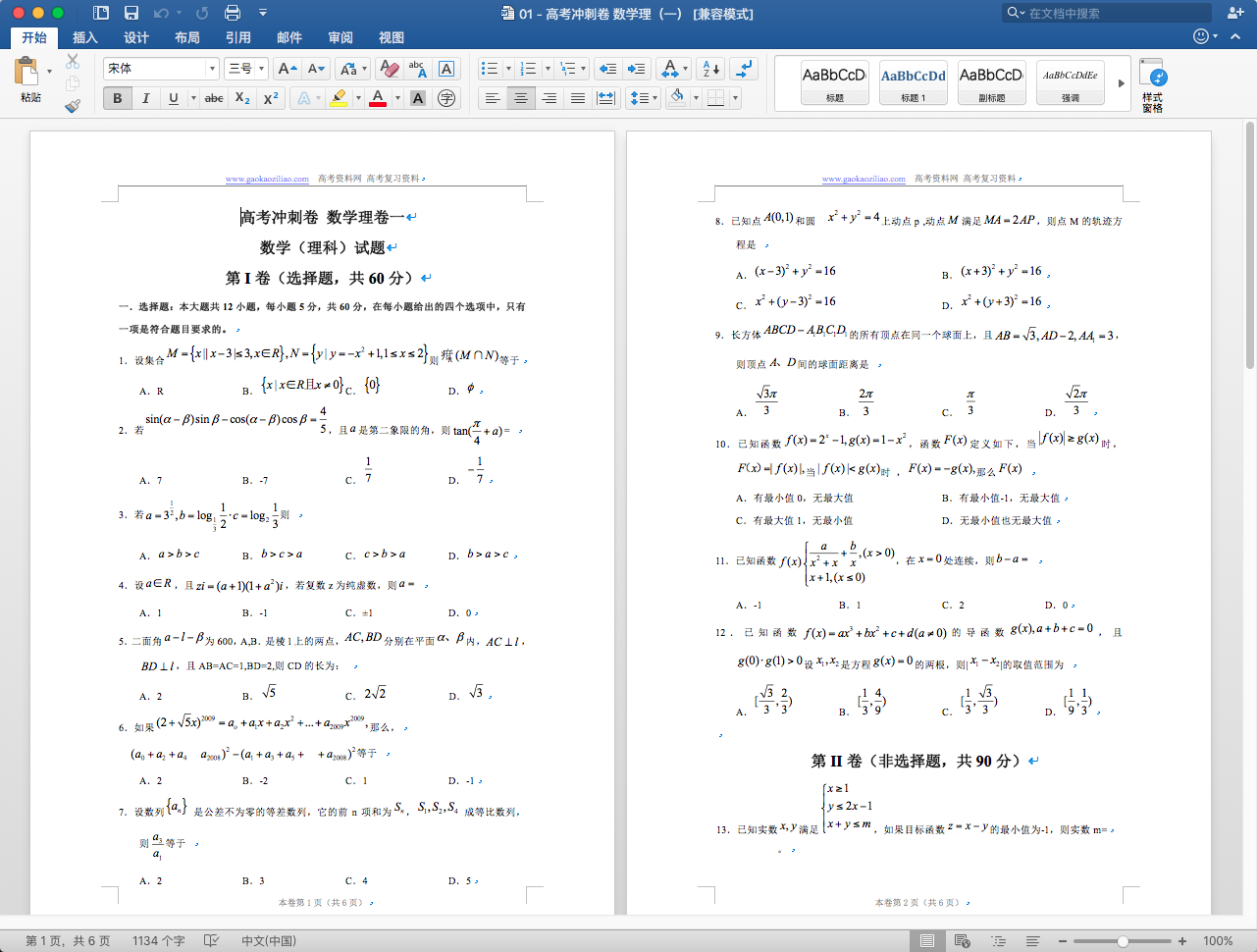Open the 邮件 (Mailings) ribbon tab

289,37
